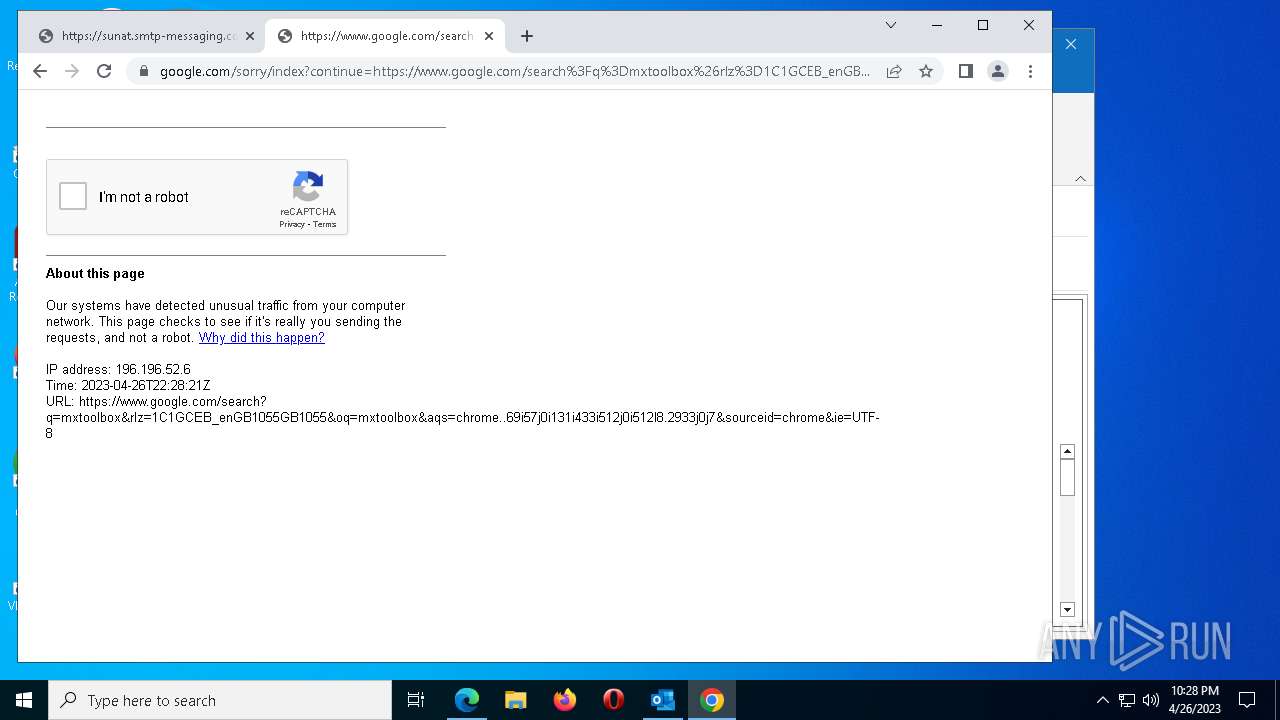Open the clock and date flyout
The width and height of the screenshot is (1280, 720).
1195,700
